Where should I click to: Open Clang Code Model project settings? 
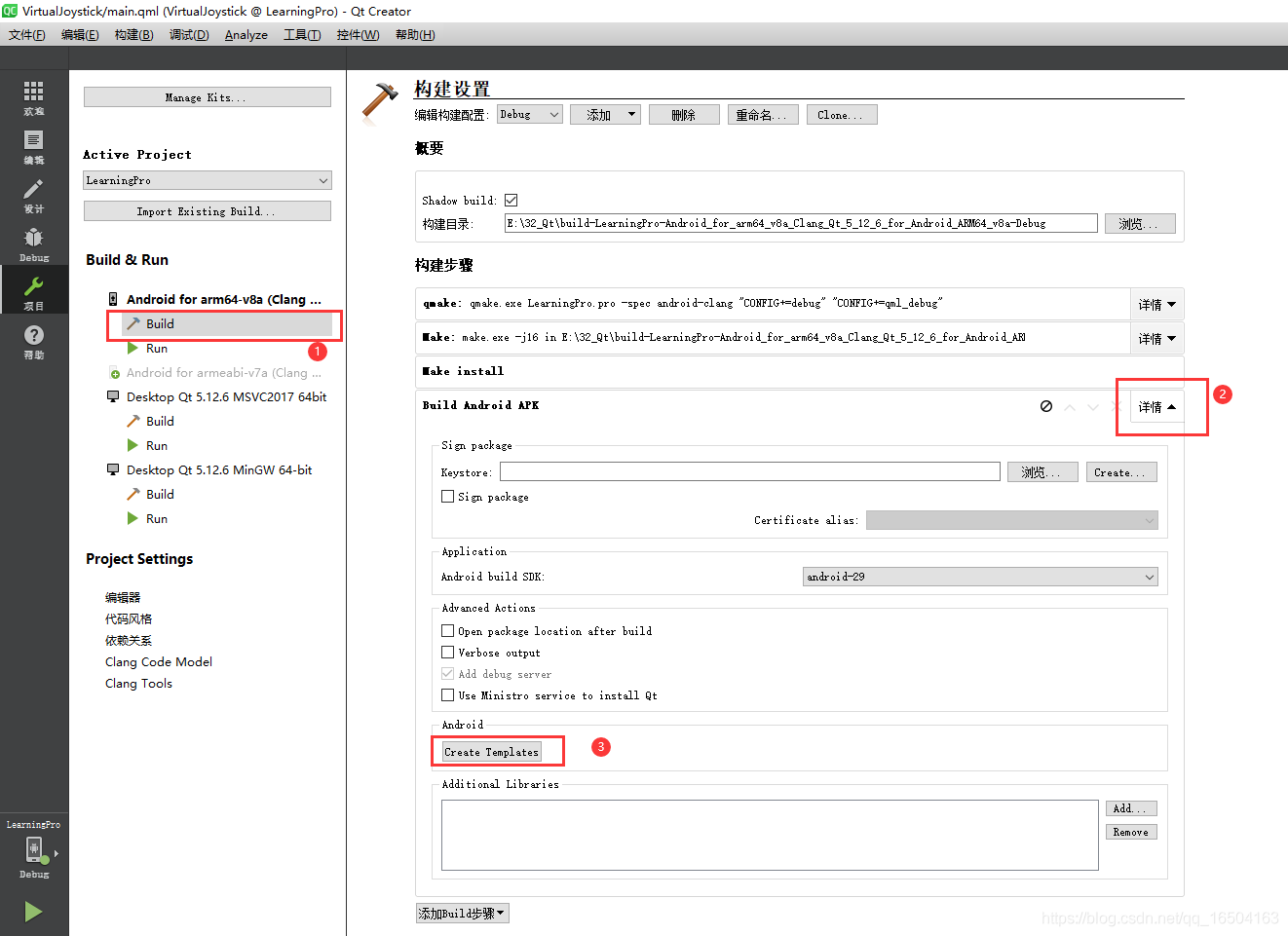click(159, 661)
